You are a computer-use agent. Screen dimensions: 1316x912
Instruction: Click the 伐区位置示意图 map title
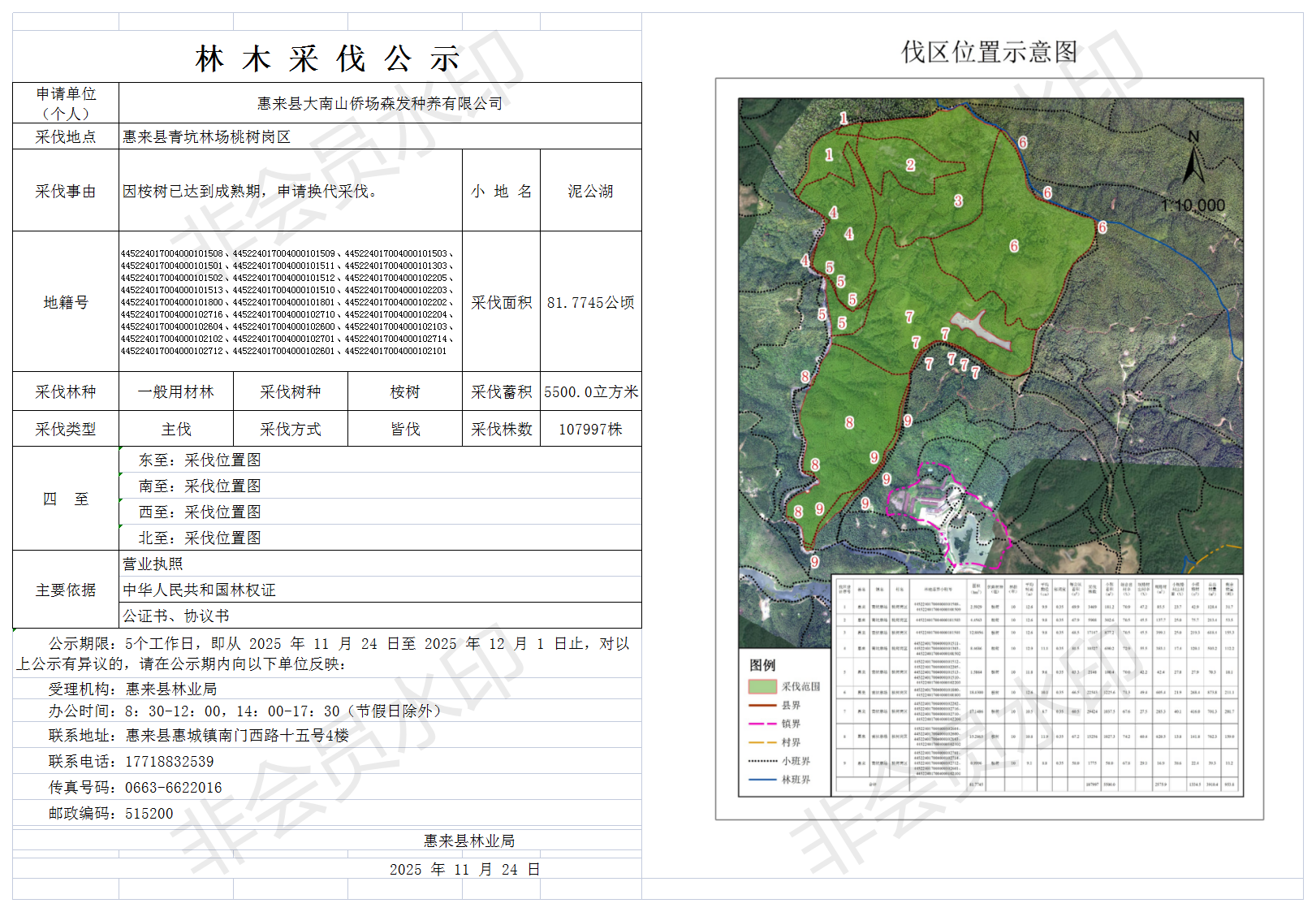[x=989, y=52]
